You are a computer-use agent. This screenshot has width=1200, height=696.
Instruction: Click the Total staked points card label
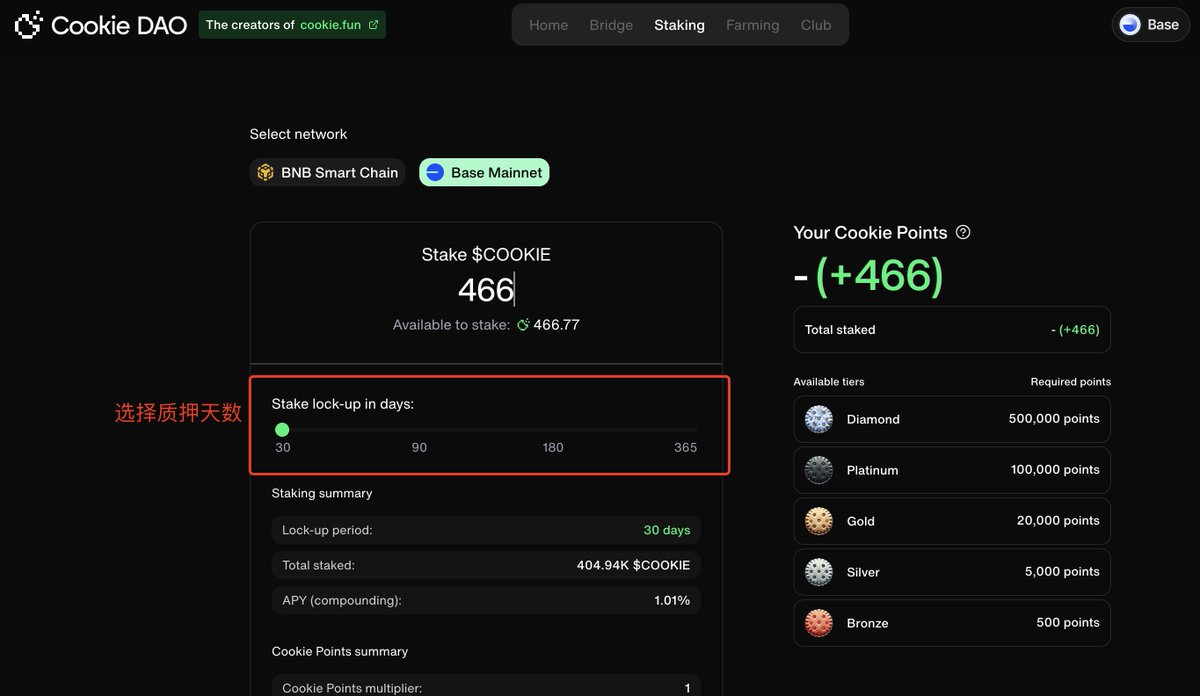840,330
